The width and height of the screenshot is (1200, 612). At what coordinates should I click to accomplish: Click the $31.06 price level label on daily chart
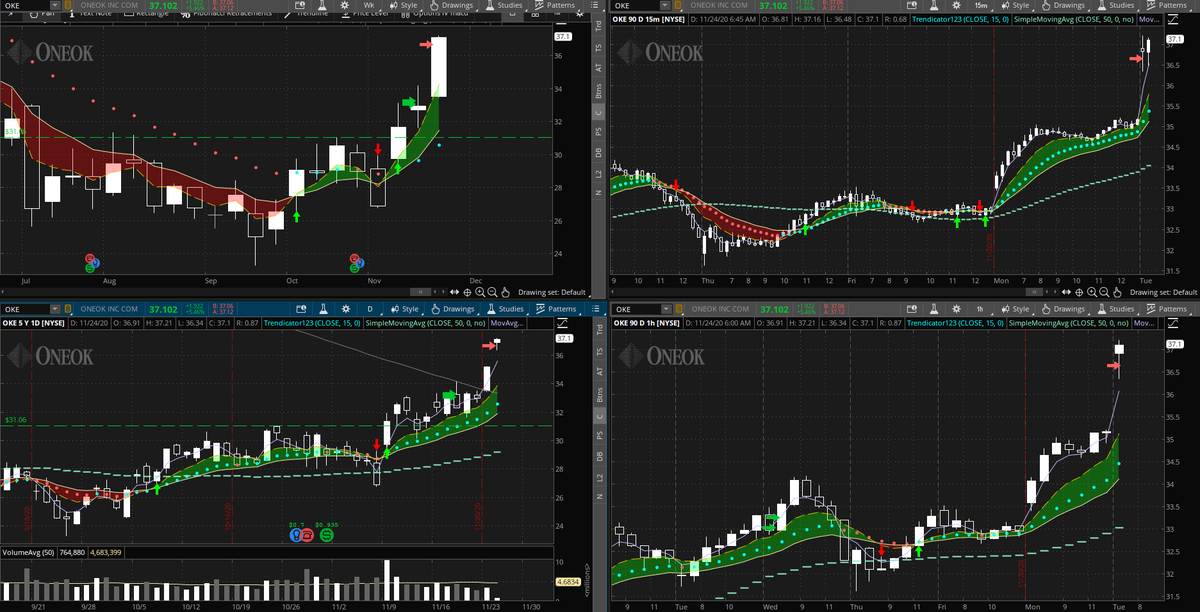coord(17,420)
